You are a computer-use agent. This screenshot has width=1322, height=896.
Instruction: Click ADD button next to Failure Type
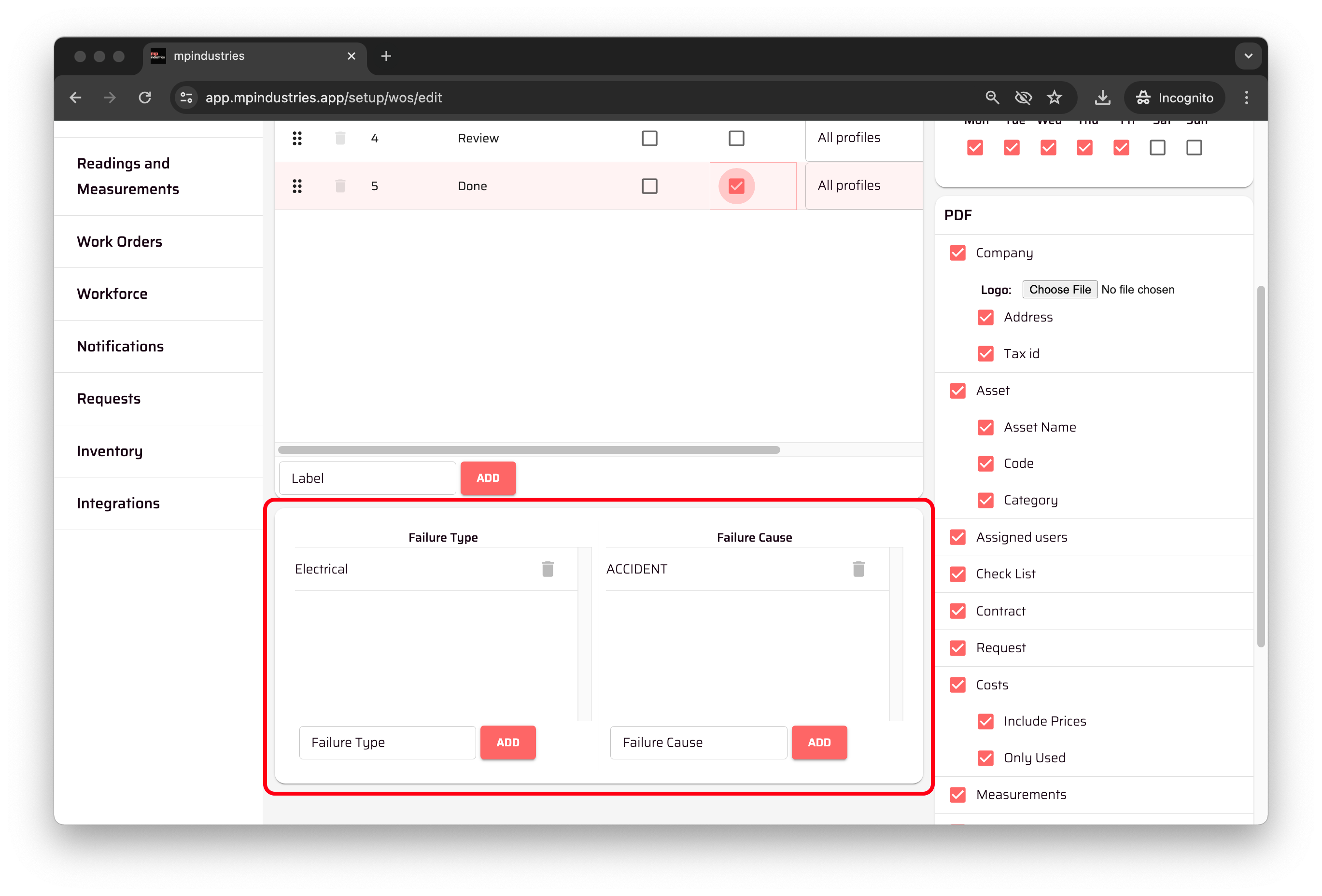coord(507,742)
